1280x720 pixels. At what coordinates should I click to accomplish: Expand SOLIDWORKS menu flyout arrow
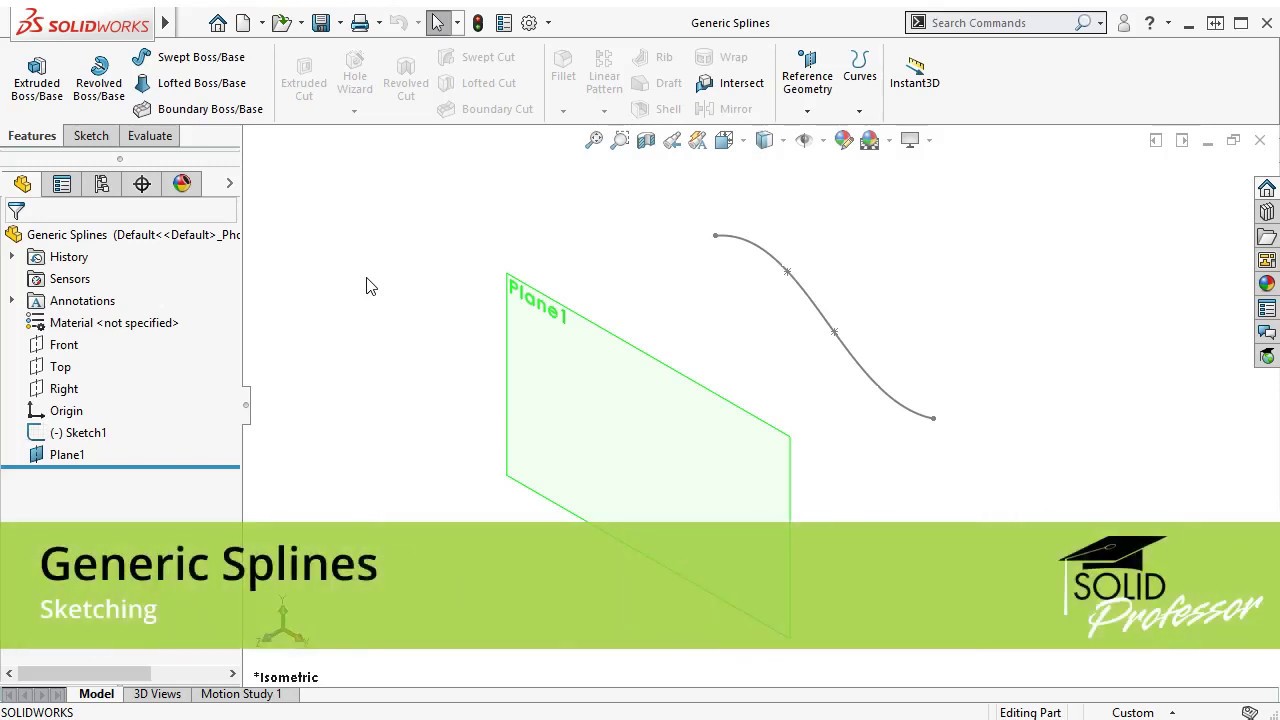[165, 22]
